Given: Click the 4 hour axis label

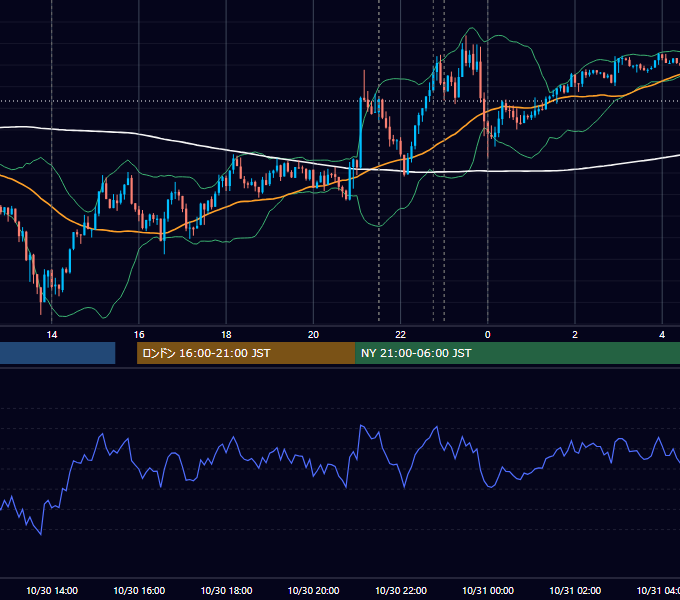Looking at the screenshot, I should click(662, 335).
